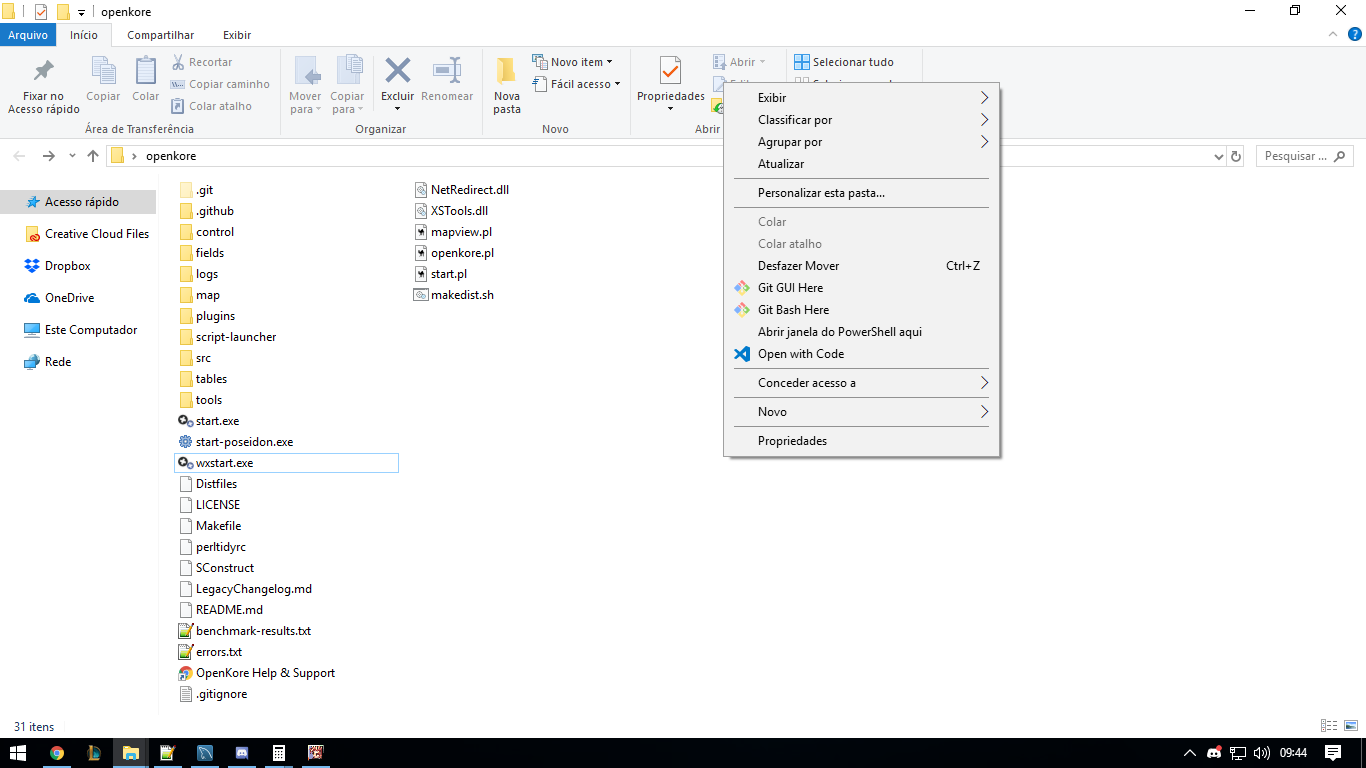
Task: Collapse the ribbon with the chevron arrow
Action: click(1332, 33)
